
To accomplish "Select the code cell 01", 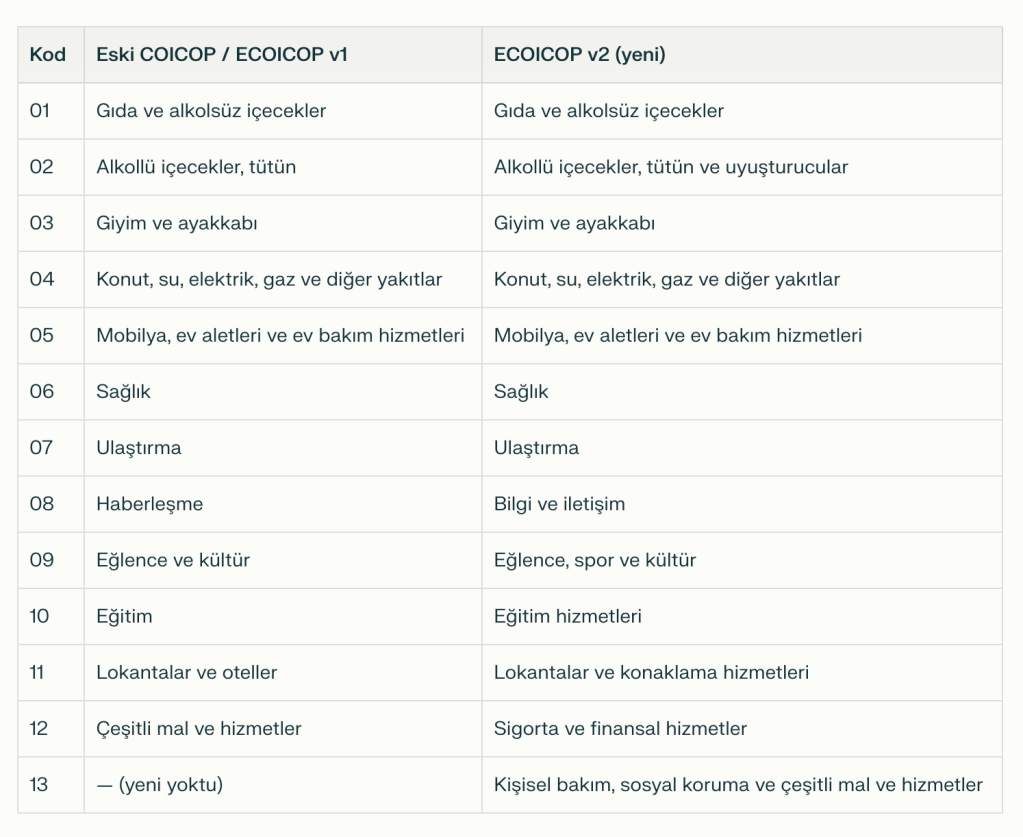I will point(40,111).
